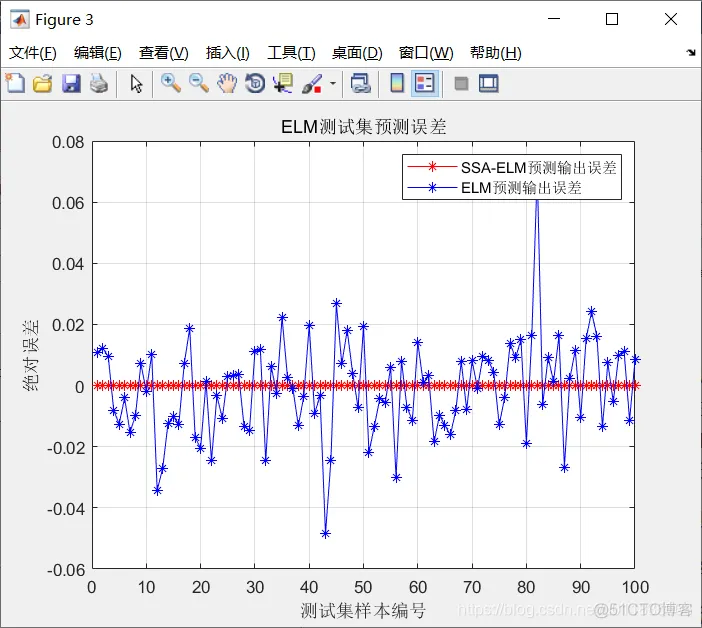Click the y-axis tick label 0.02
Viewport: 702px width, 628px height.
[68, 325]
